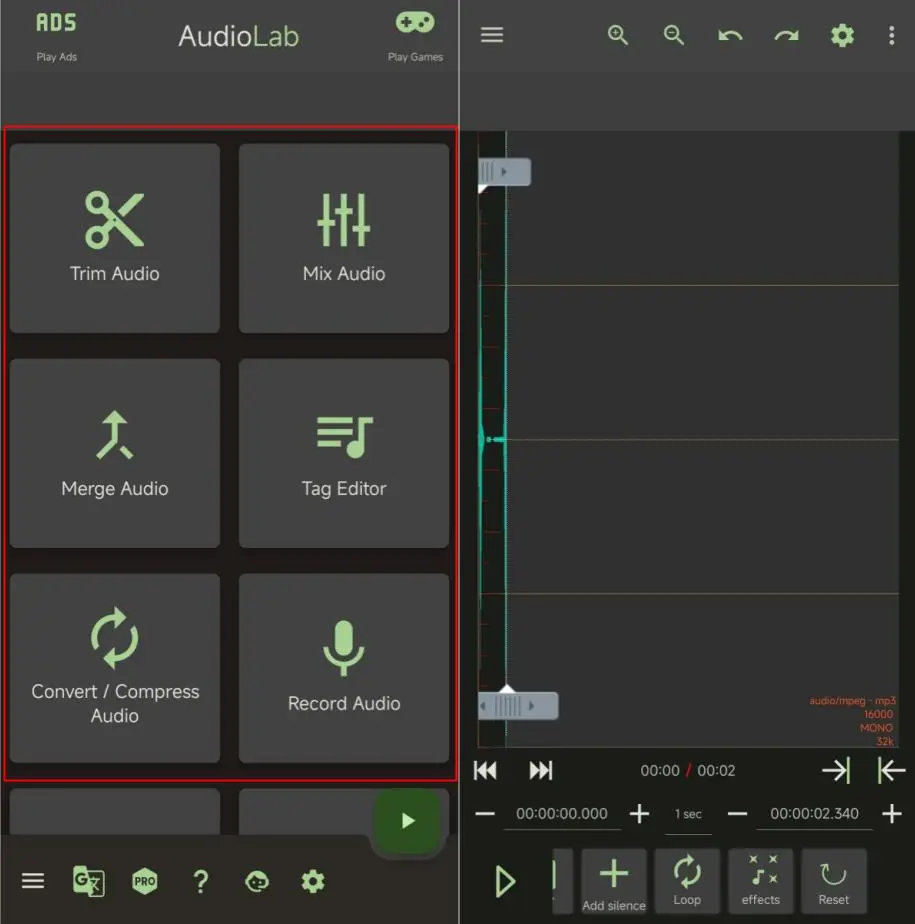Jump playhead to the end marker

click(836, 770)
